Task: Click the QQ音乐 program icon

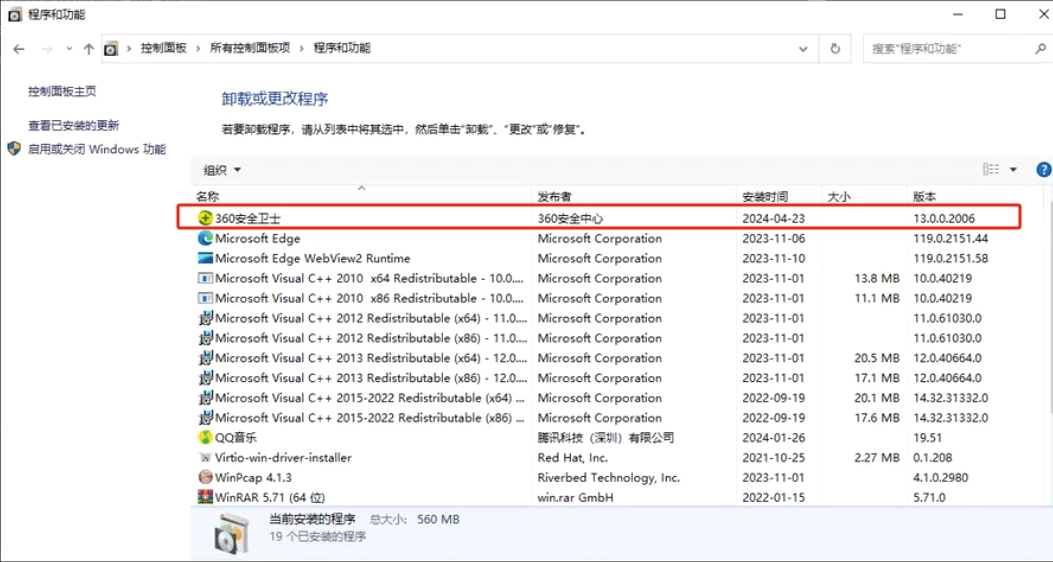Action: tap(205, 438)
